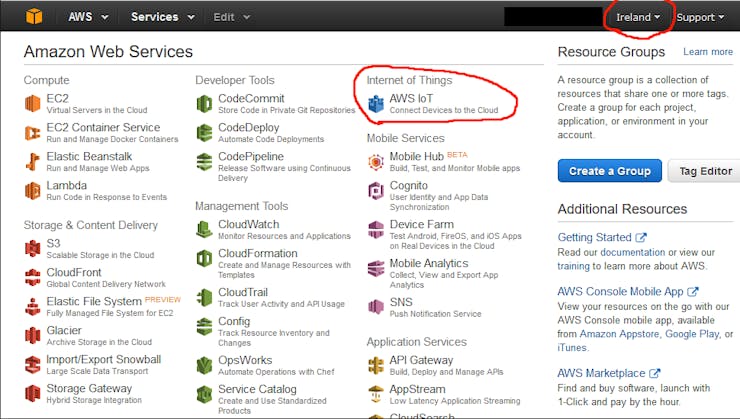Click the Service Catalog icon

204,394
